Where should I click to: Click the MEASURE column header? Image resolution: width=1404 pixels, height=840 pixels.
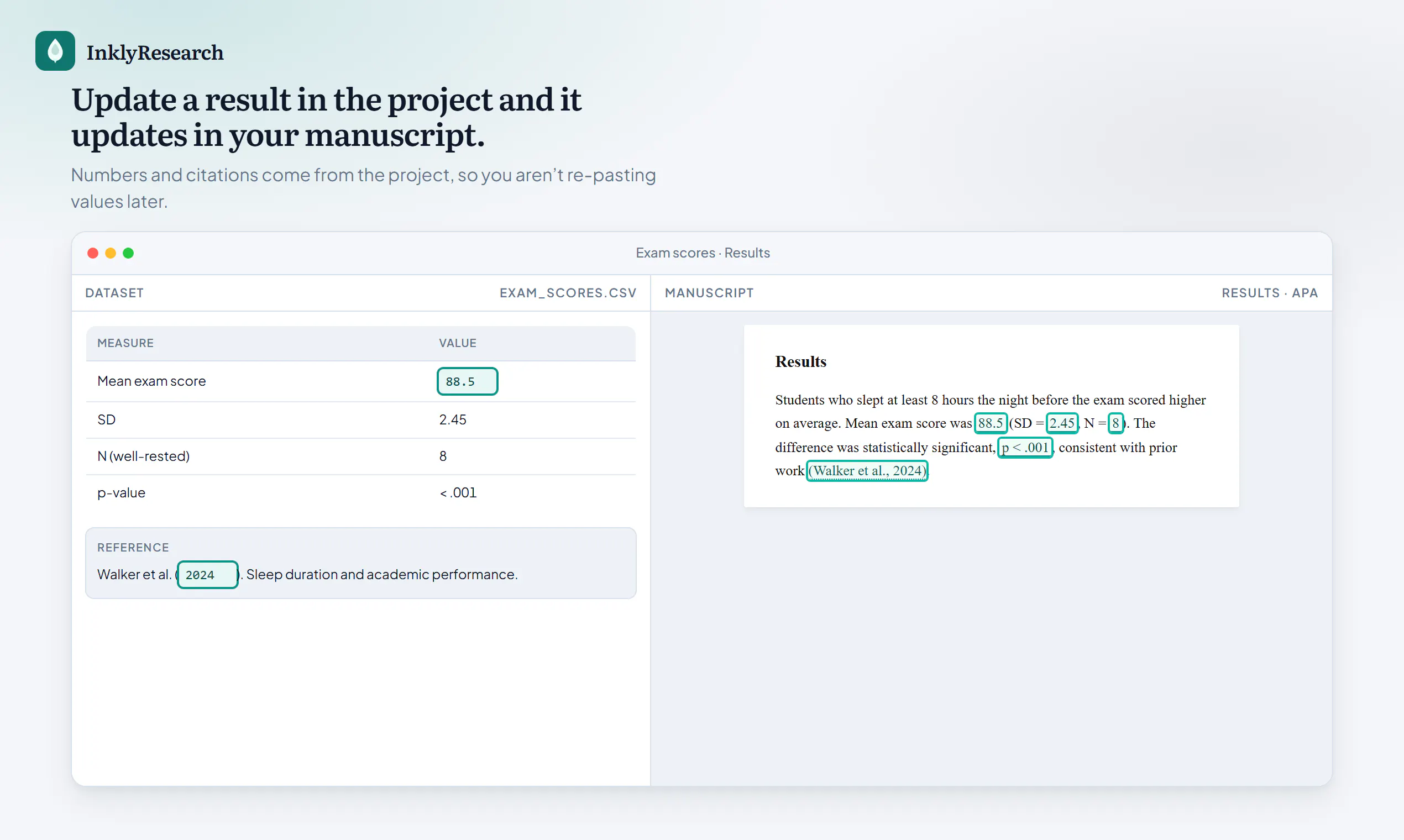[x=125, y=343]
